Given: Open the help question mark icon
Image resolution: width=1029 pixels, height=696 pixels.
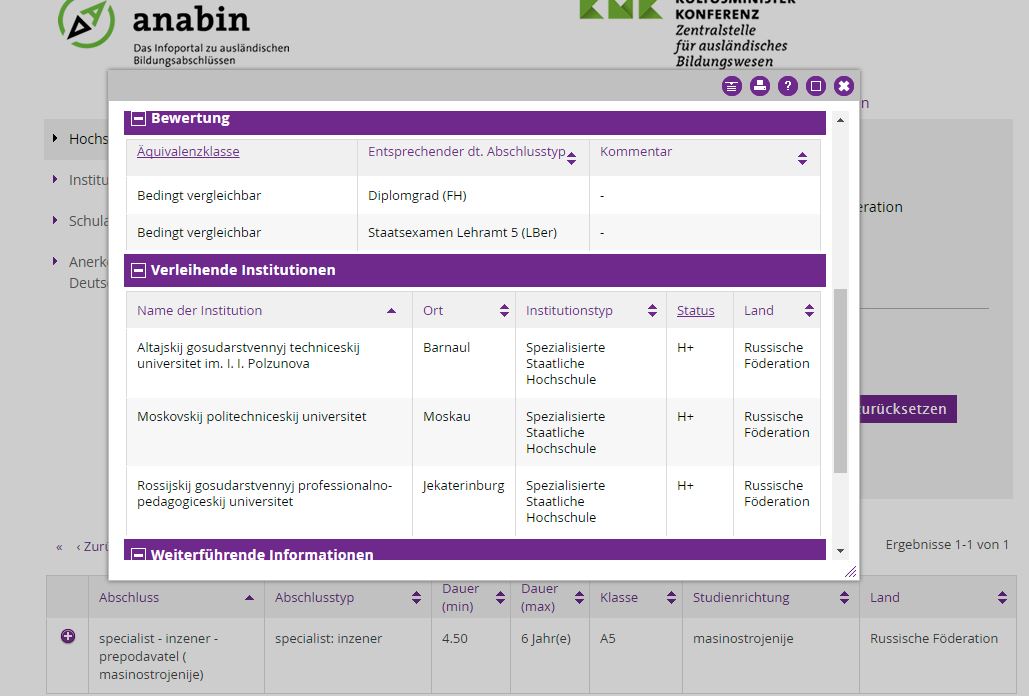Looking at the screenshot, I should coord(788,86).
